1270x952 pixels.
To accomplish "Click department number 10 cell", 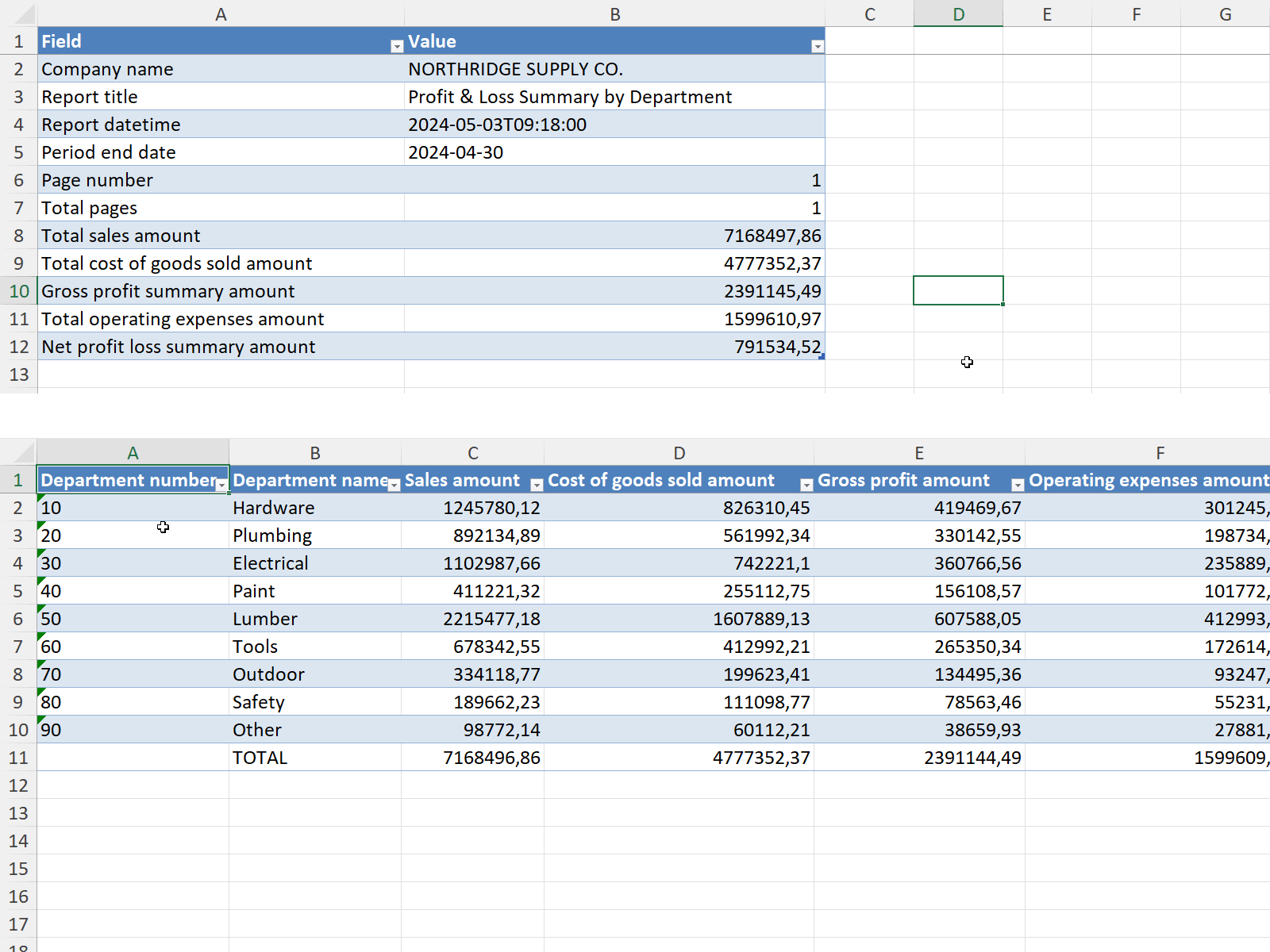I will (133, 508).
